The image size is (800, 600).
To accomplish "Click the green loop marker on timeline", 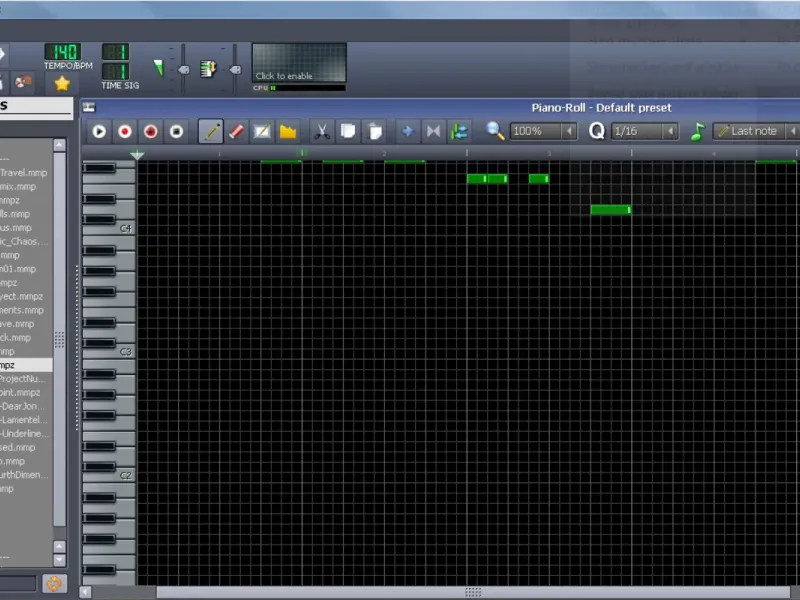I will (x=302, y=153).
